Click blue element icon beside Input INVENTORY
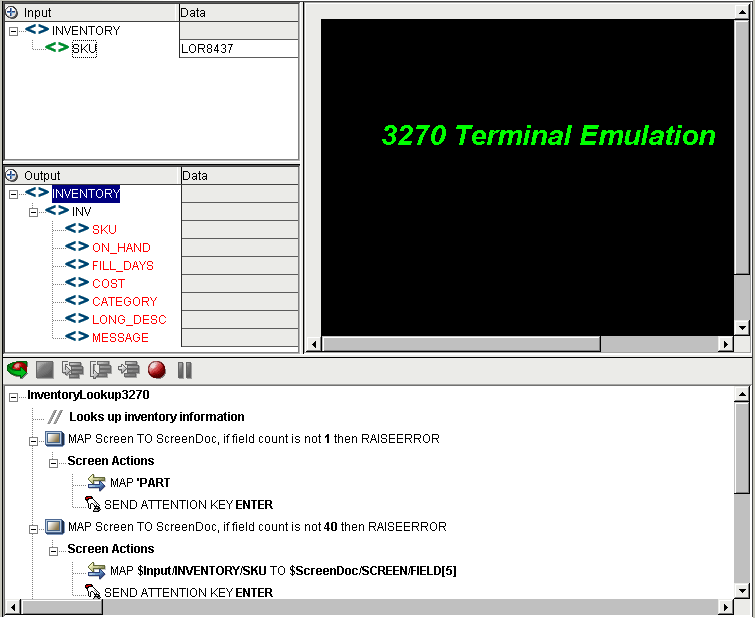 click(x=37, y=29)
